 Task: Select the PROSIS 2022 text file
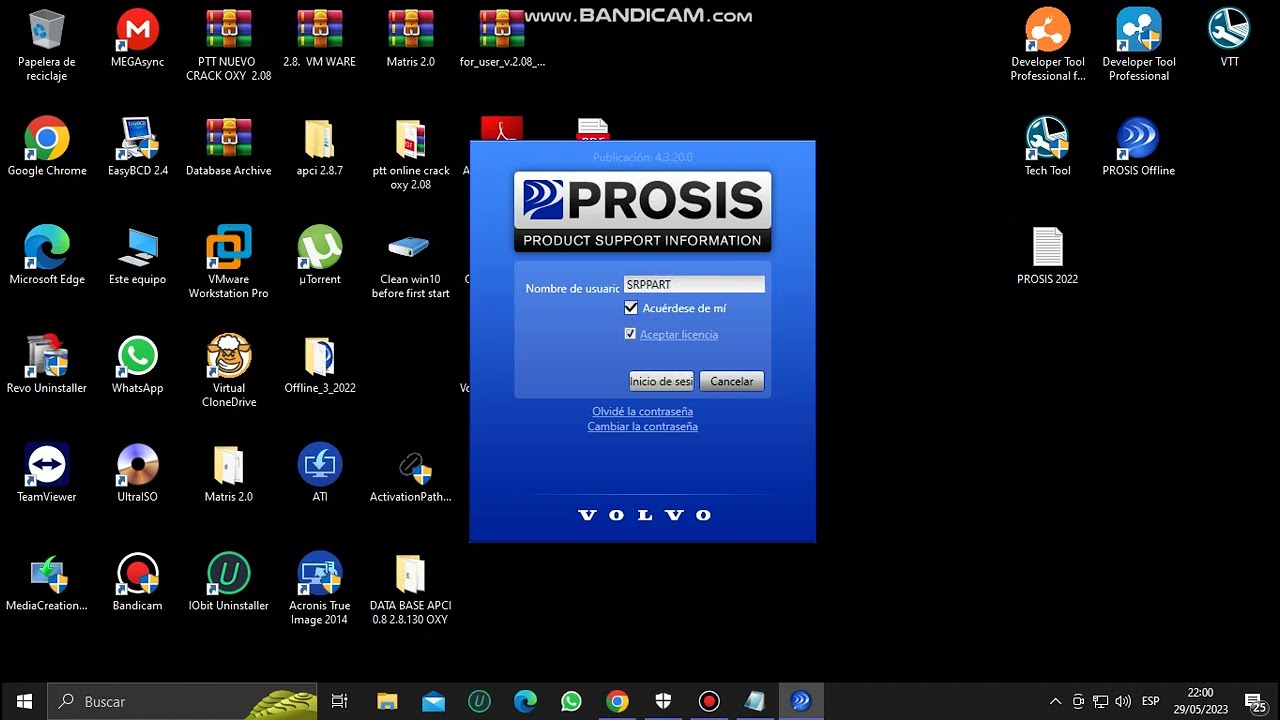1047,256
